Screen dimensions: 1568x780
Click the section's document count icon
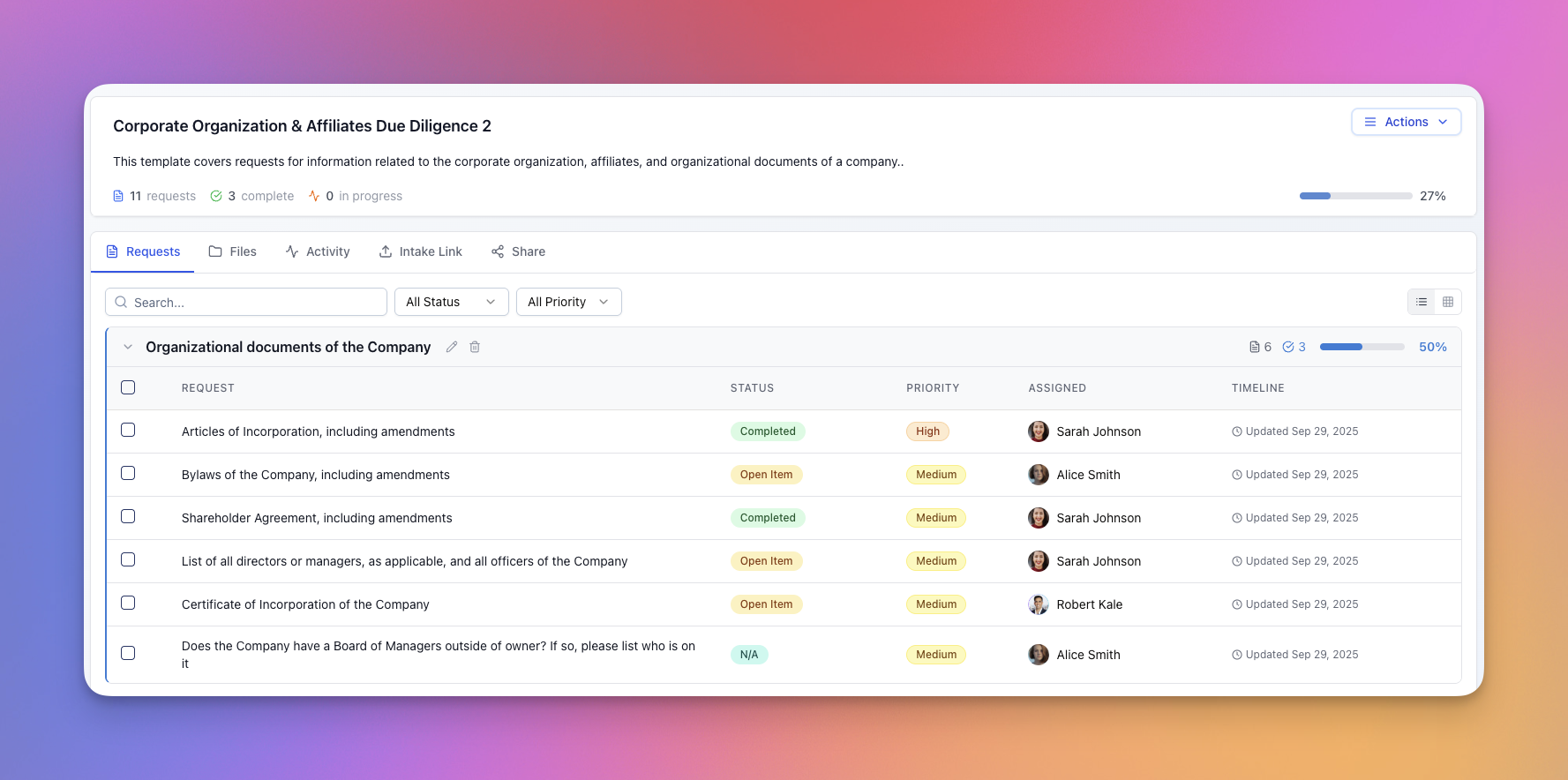(1255, 347)
